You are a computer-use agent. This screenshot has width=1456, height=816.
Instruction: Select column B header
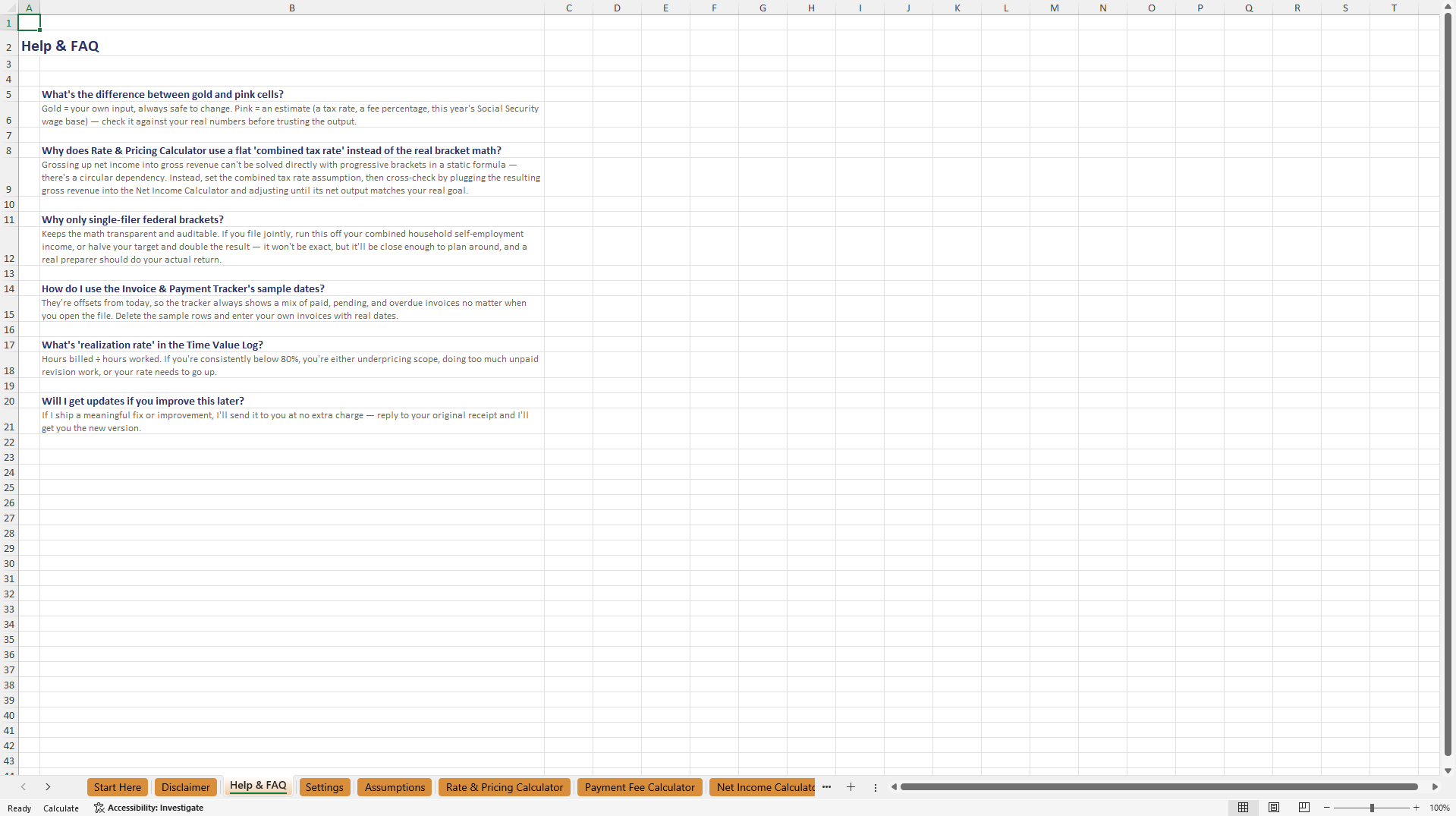click(292, 8)
